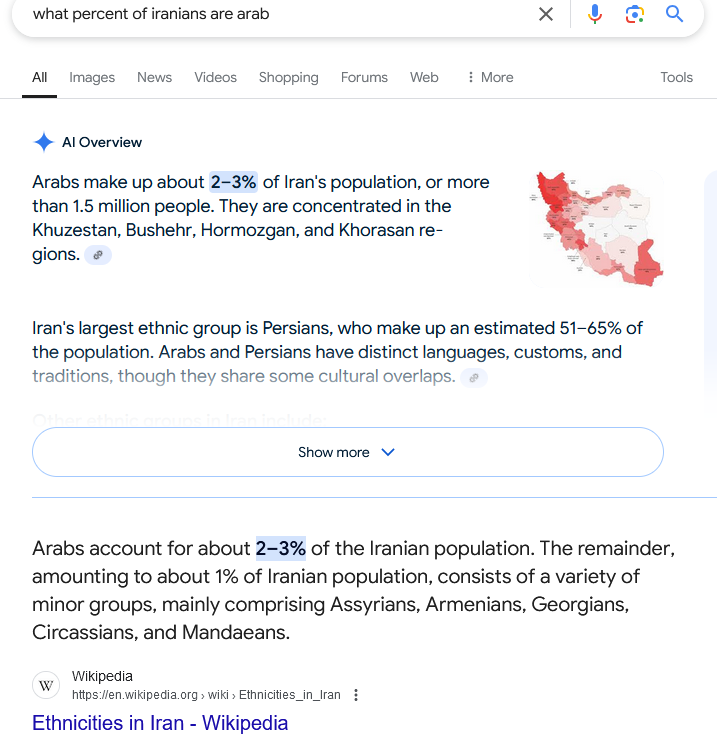Clear the search query with X icon
This screenshot has height=746, width=717.
pos(546,14)
